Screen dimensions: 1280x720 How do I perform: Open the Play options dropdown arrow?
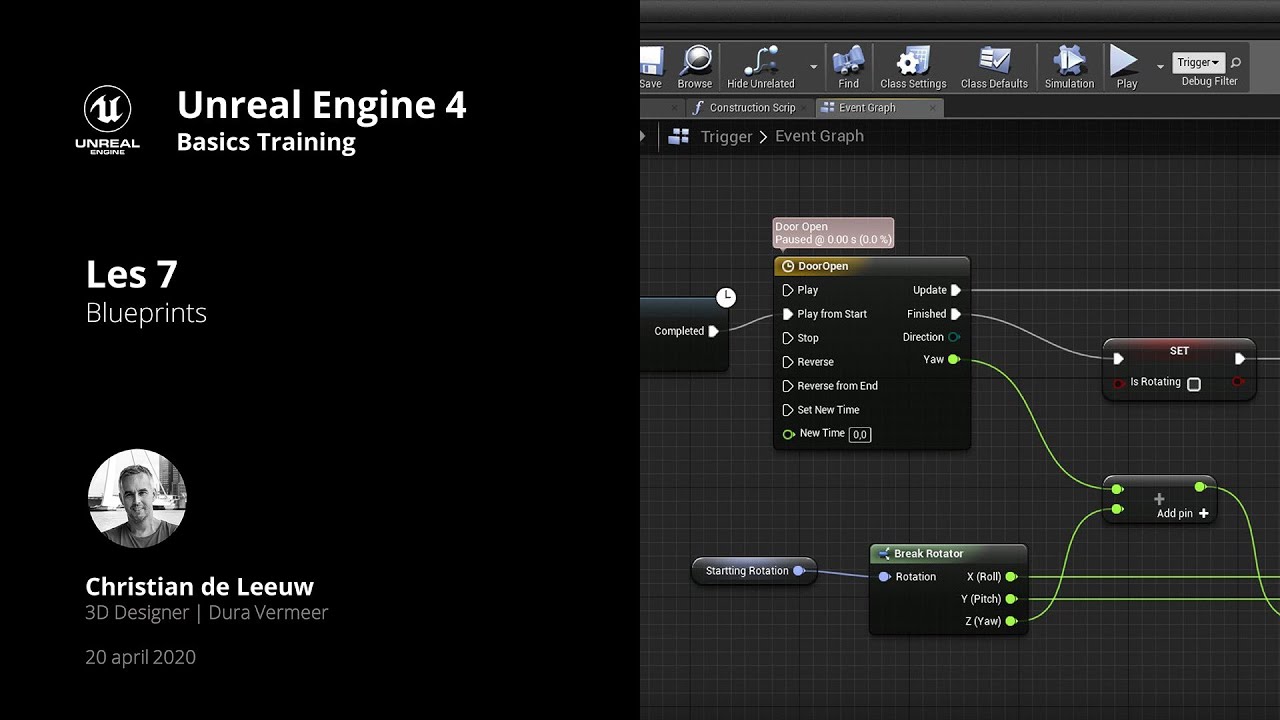pos(1160,67)
